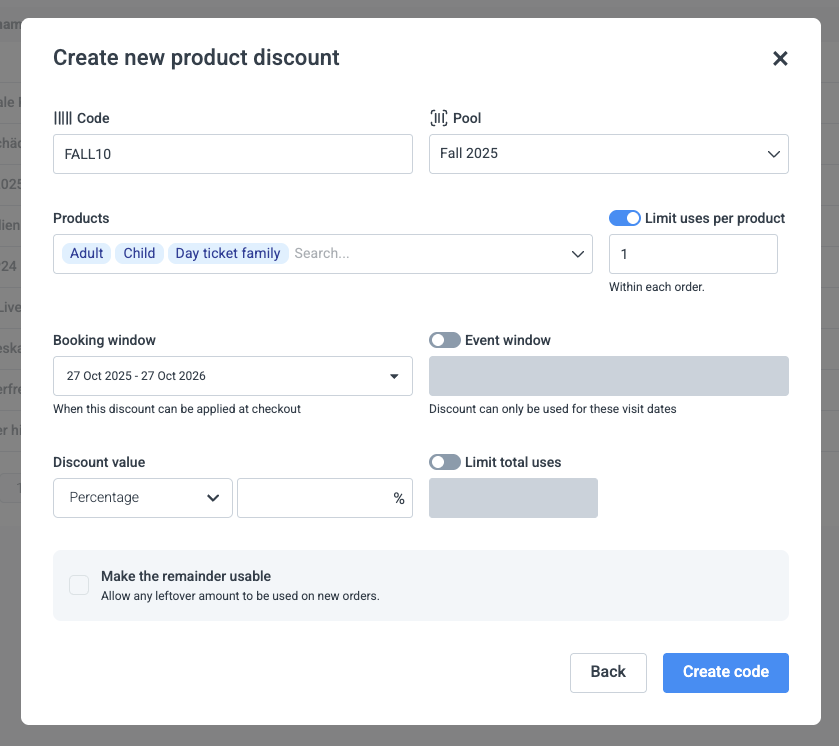This screenshot has width=839, height=746.
Task: Open the Percentage discount type dropdown
Action: 143,498
